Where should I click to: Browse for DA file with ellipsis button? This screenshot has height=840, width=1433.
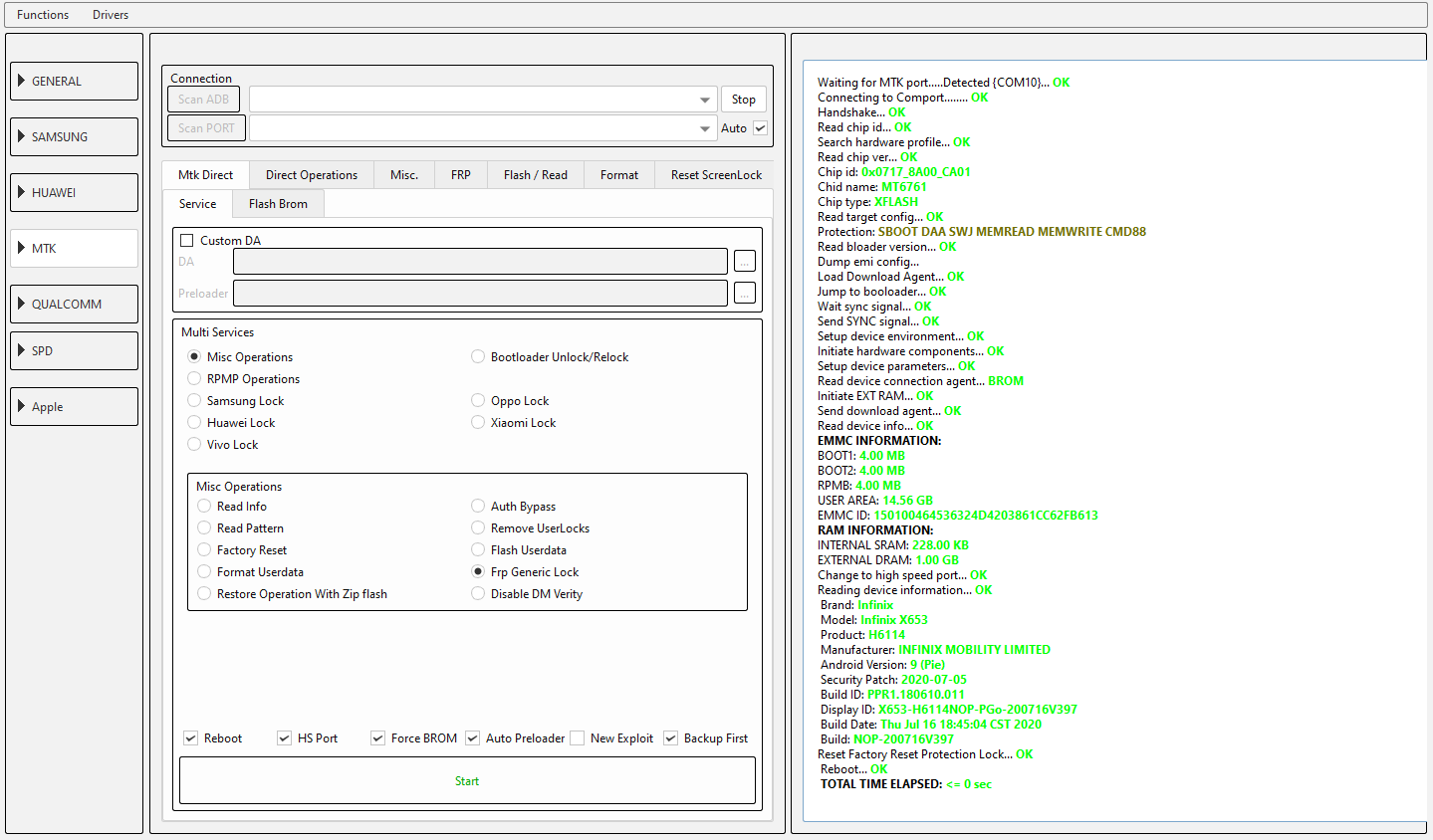[745, 262]
